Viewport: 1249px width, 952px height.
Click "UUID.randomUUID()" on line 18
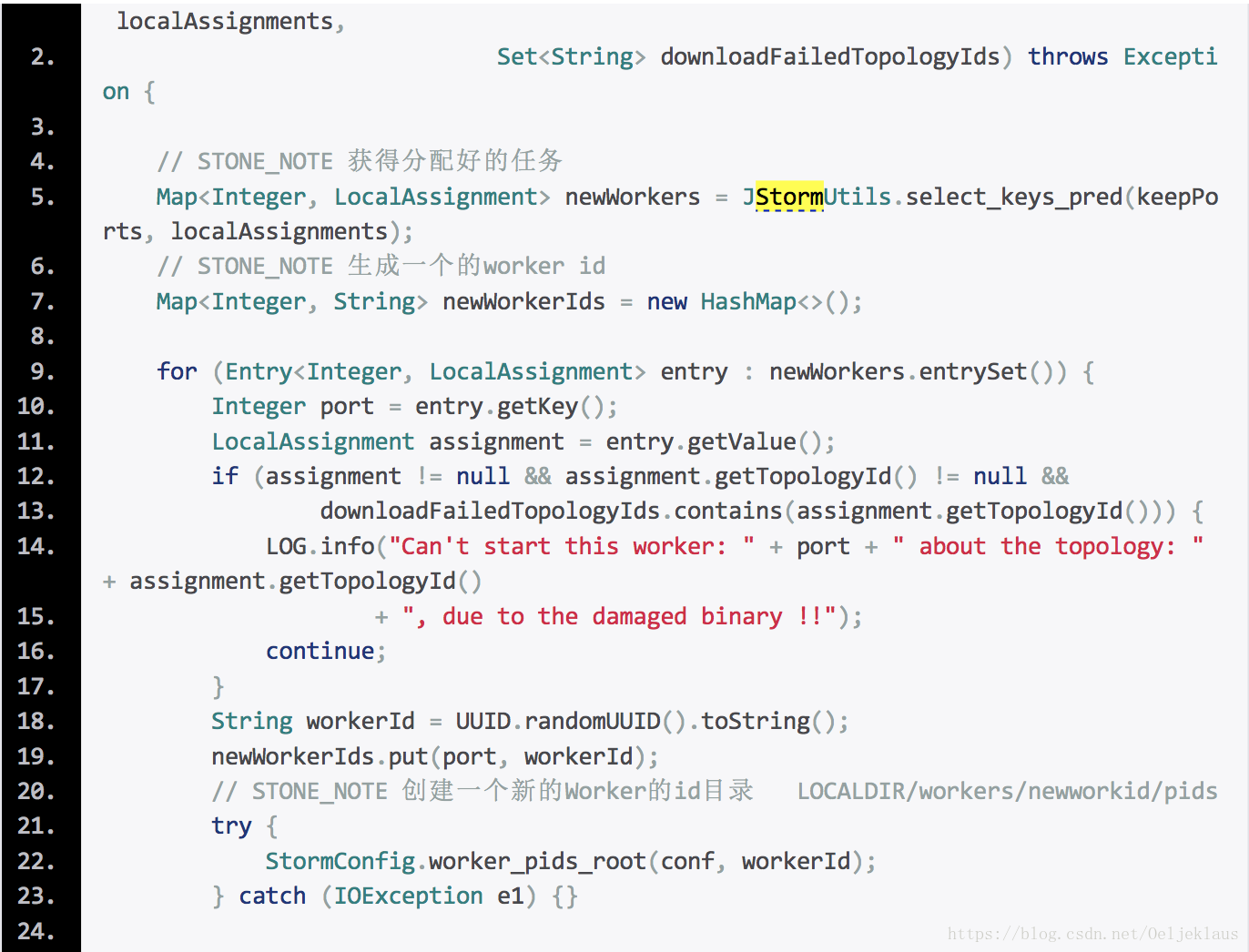[571, 721]
